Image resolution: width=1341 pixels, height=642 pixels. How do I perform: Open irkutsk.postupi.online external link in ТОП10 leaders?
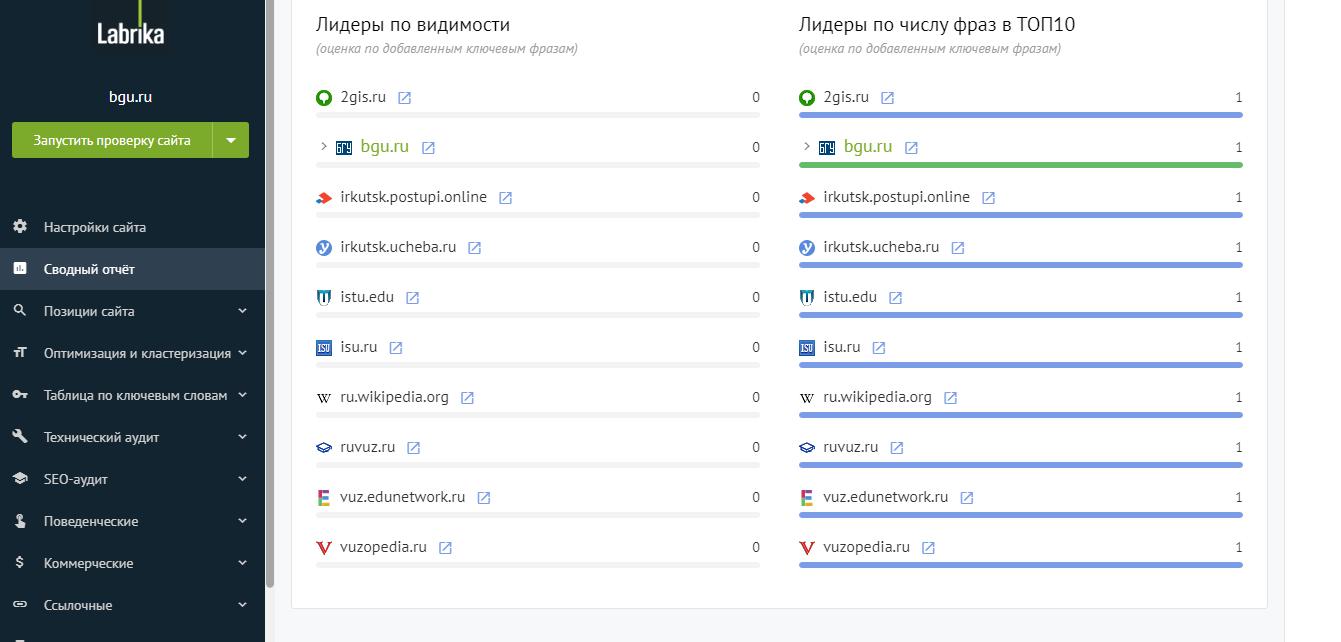[x=989, y=198]
